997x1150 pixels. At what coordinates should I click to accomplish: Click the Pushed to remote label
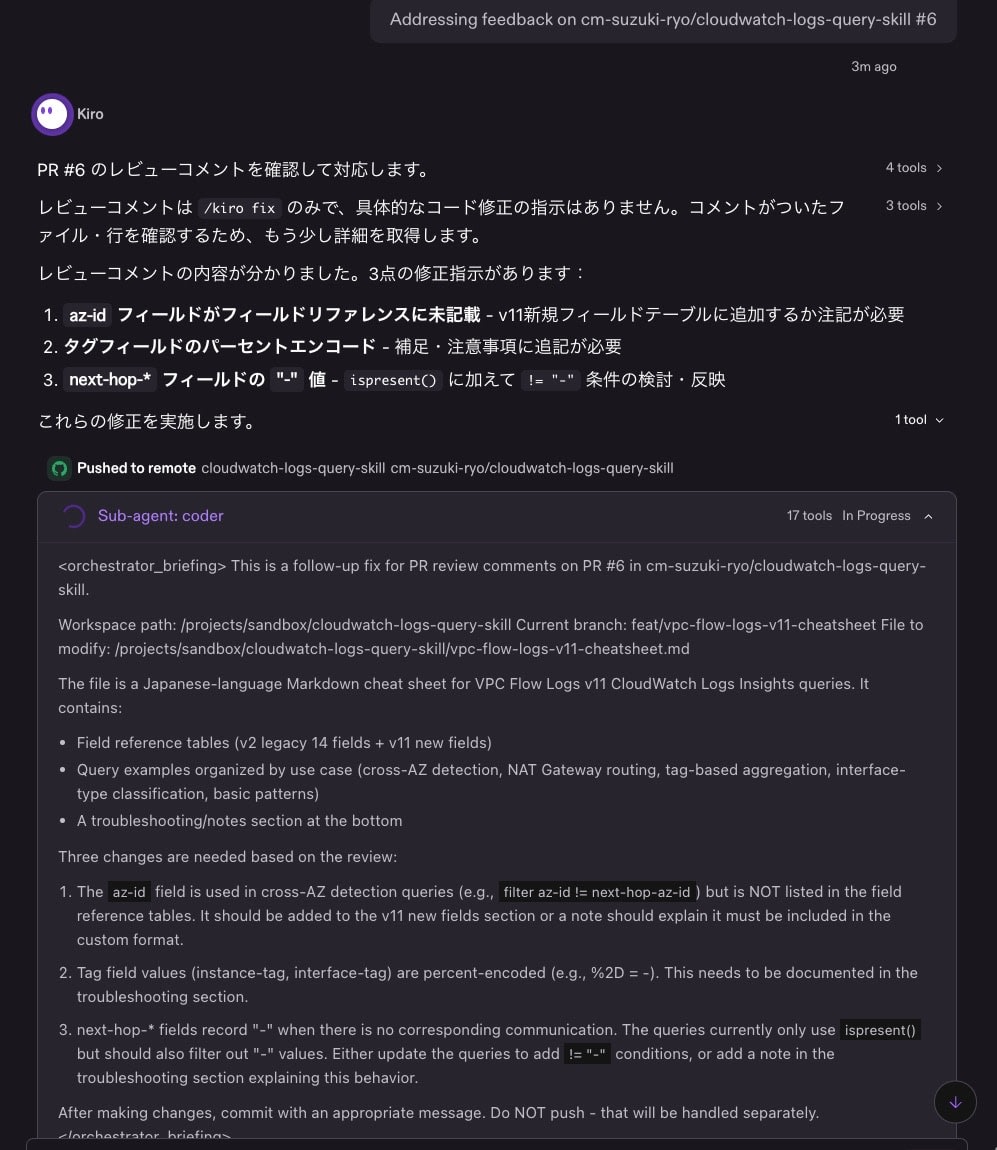coord(136,468)
